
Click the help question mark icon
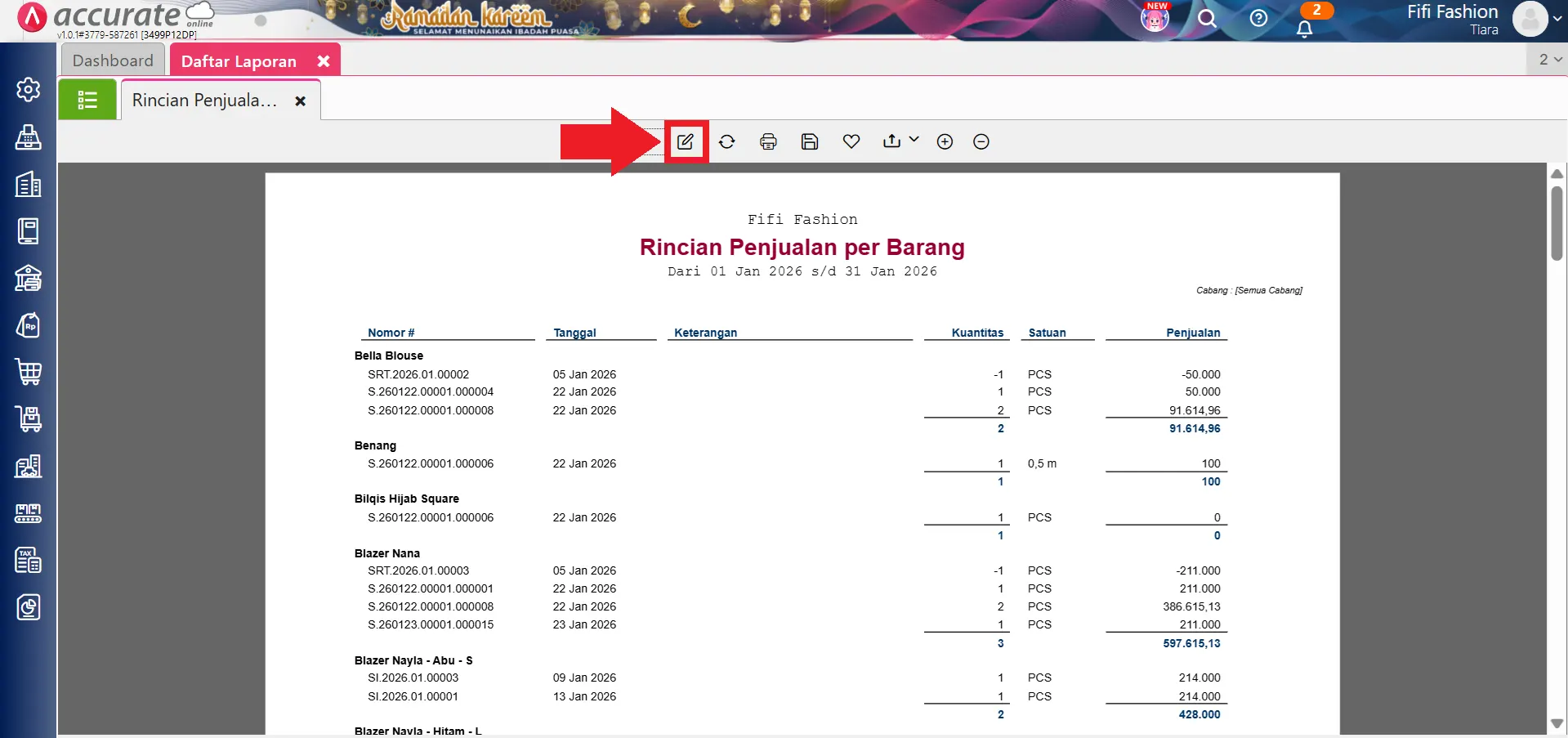click(x=1258, y=18)
